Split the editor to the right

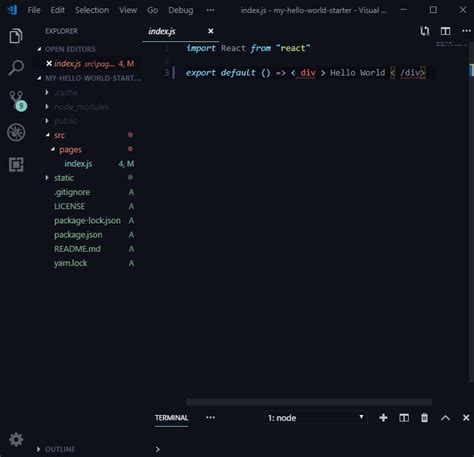click(445, 31)
